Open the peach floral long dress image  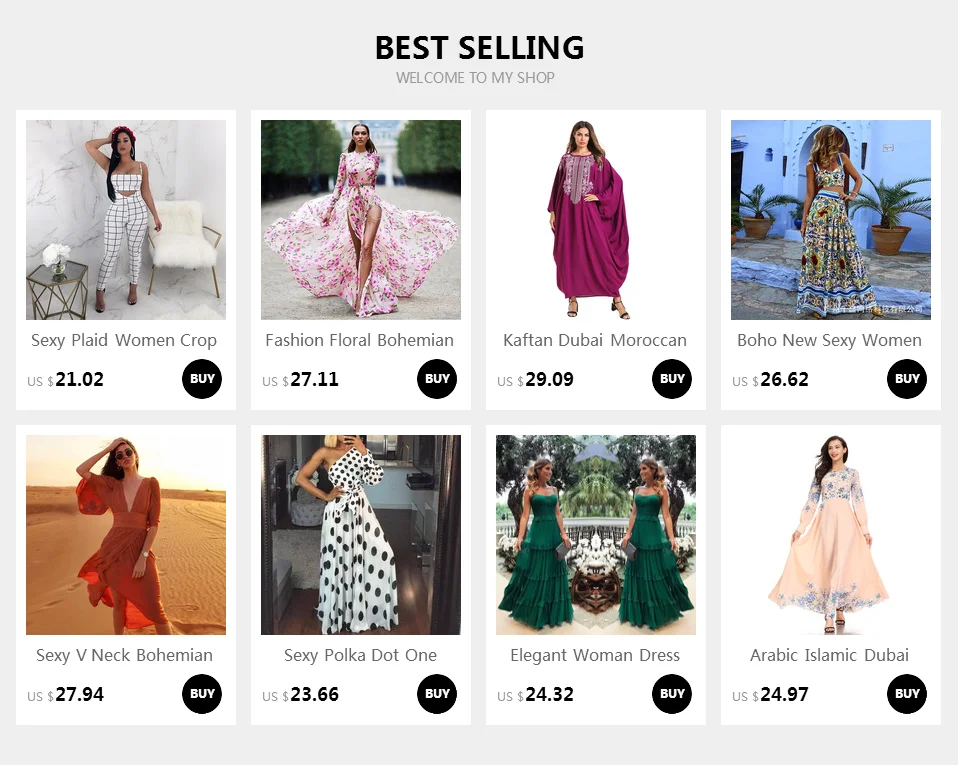point(831,535)
